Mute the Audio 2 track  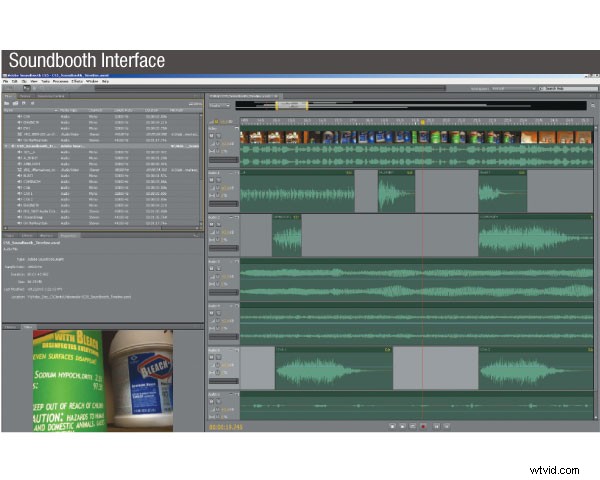tap(212, 225)
